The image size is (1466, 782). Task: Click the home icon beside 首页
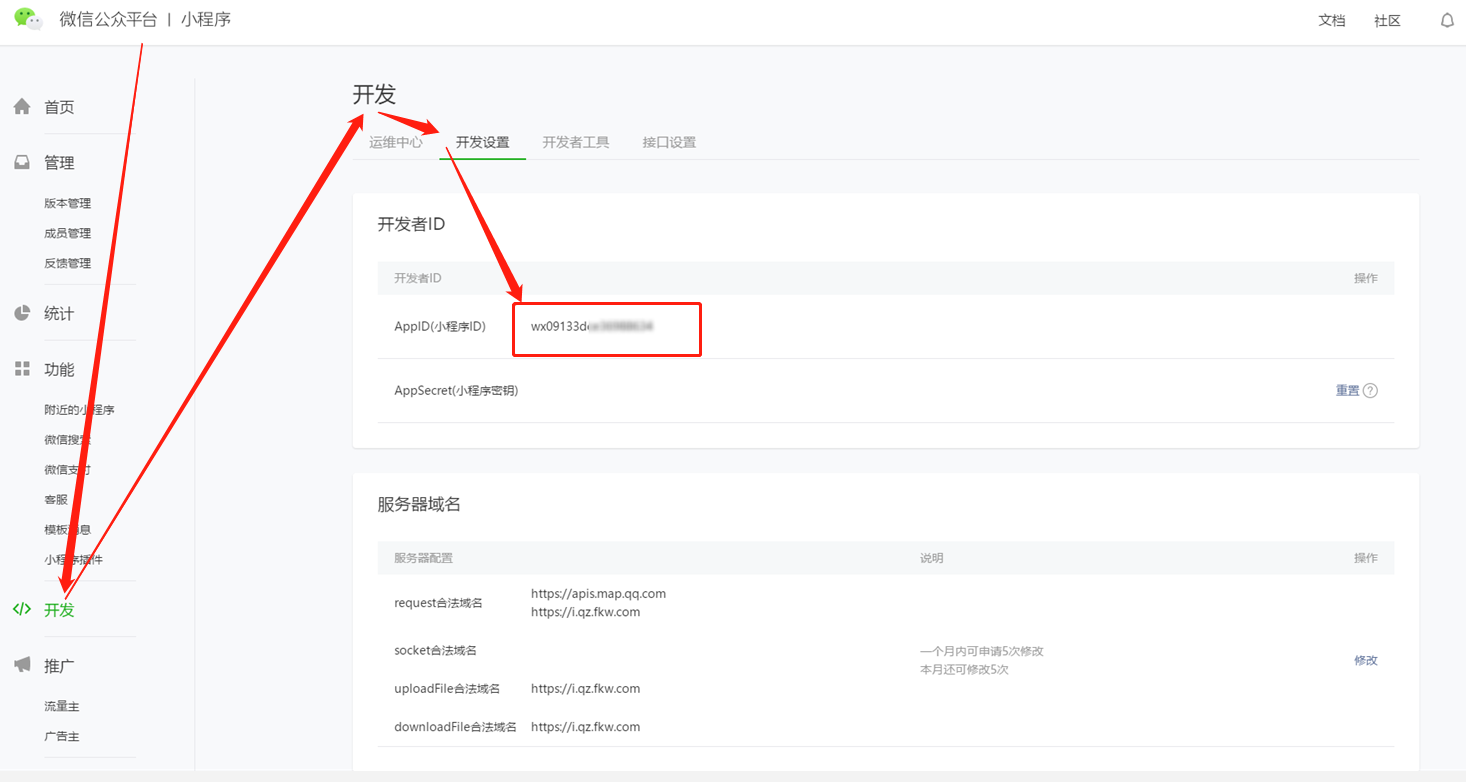[22, 107]
